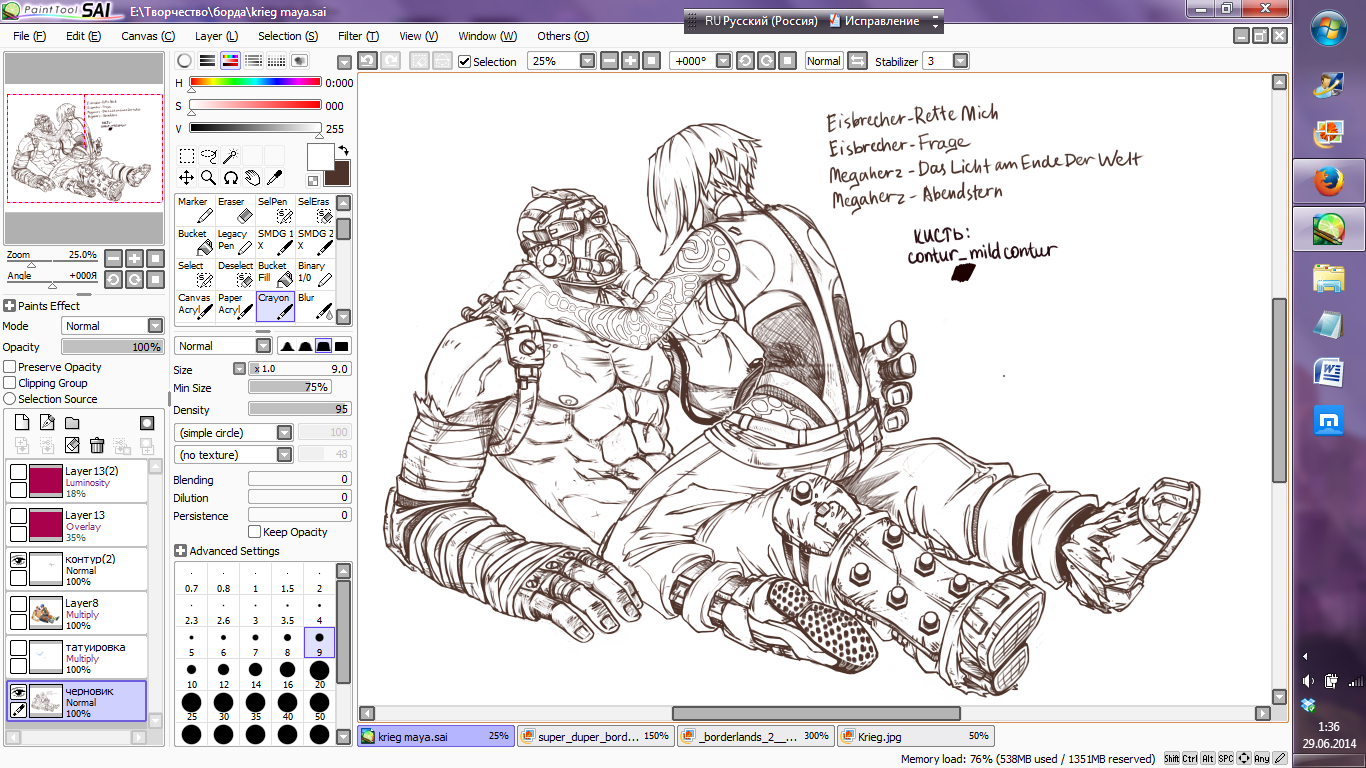Click the Normal view mode button in toolbar
The width and height of the screenshot is (1366, 768).
(824, 61)
